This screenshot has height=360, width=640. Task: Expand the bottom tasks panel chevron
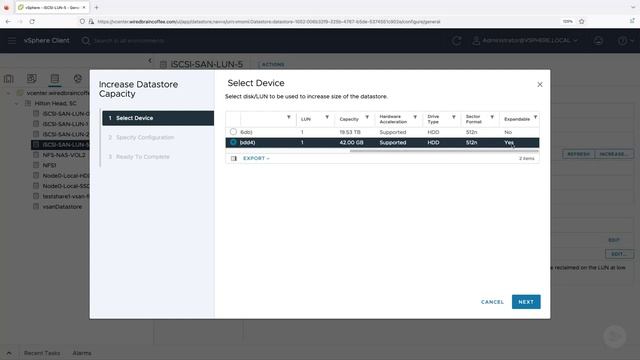pos(9,353)
